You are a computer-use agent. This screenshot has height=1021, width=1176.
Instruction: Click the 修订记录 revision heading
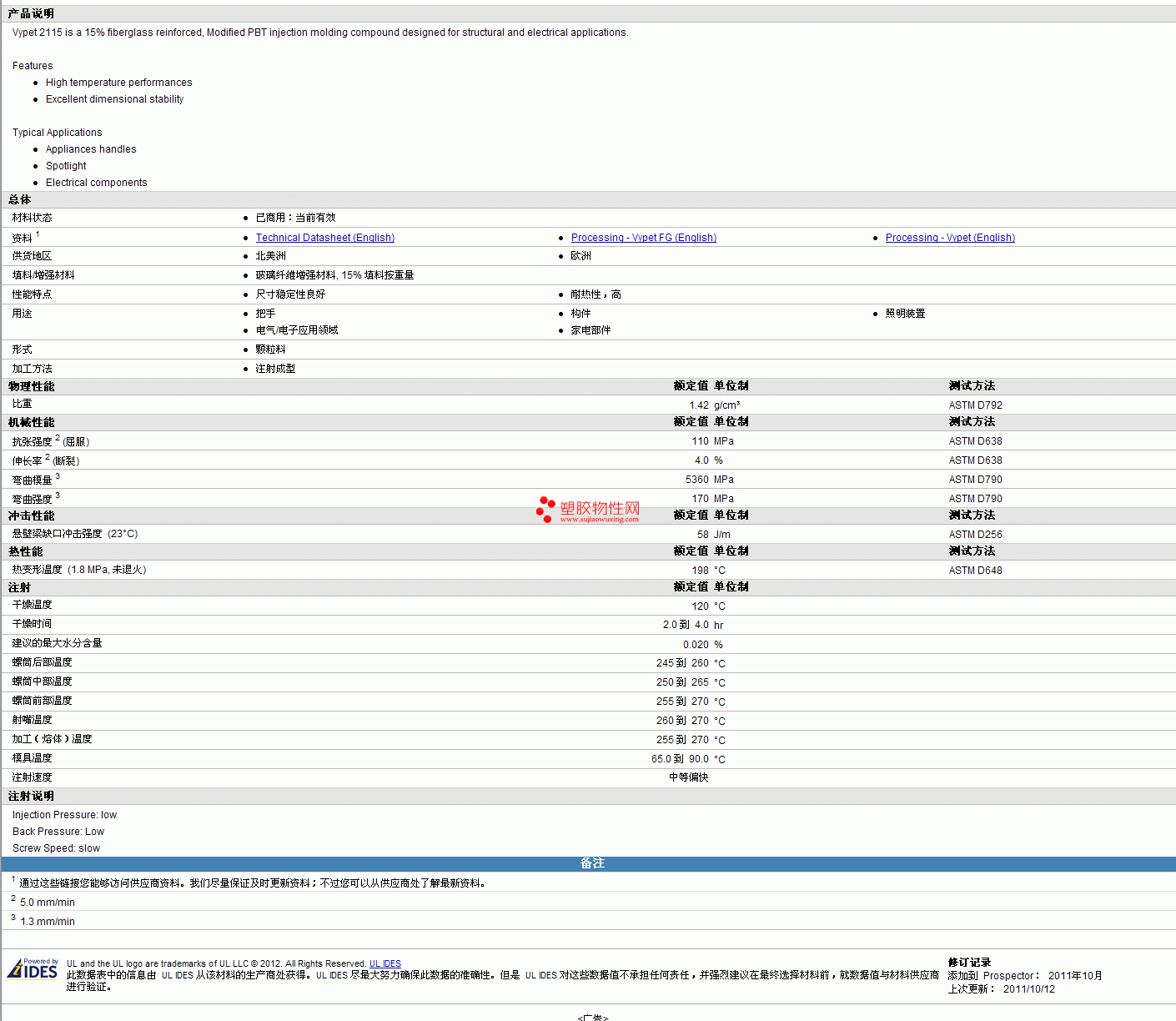point(970,963)
